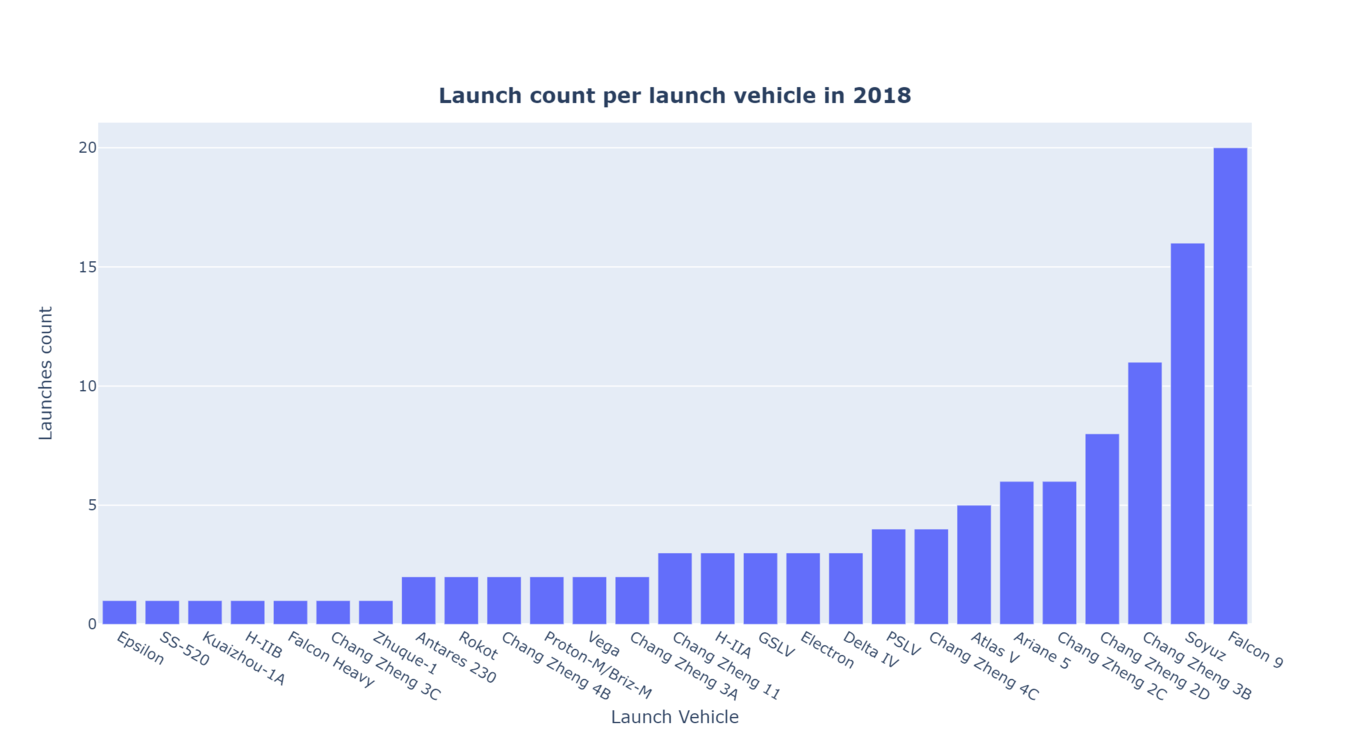1350x736 pixels.
Task: Click the Proton-M/Briz-M x-axis label
Action: coord(597,665)
